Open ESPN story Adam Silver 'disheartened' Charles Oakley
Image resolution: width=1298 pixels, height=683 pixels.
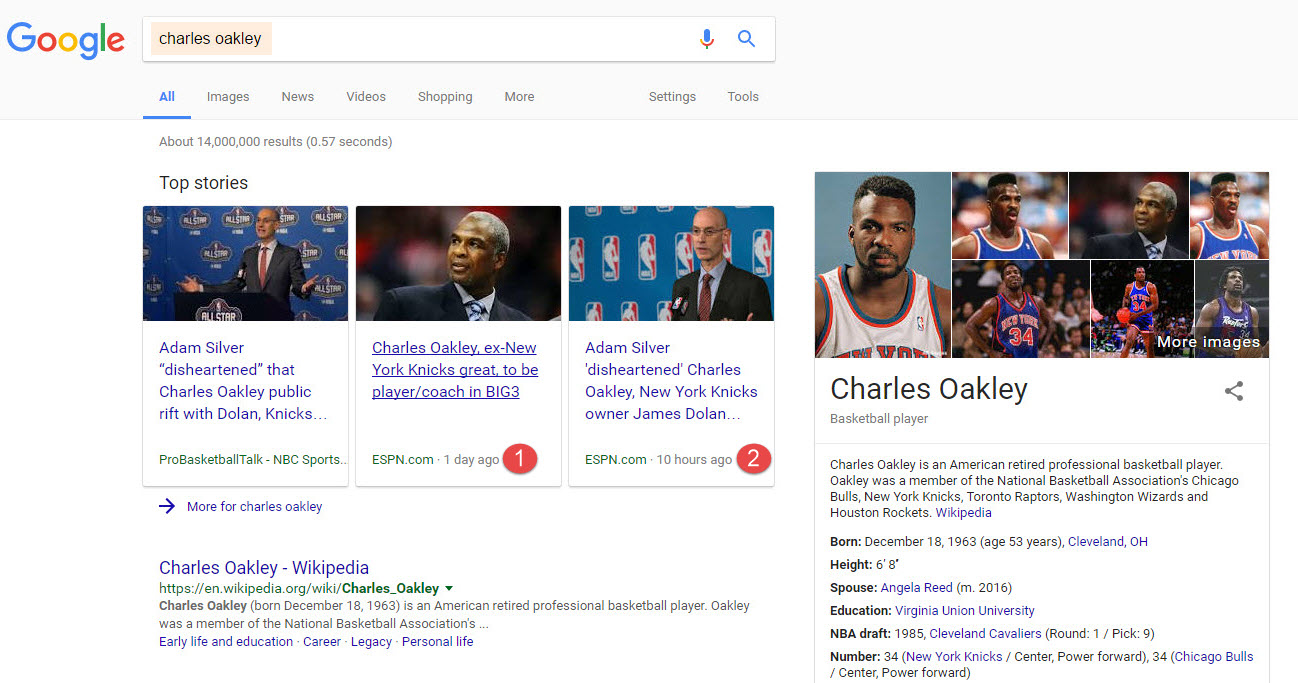click(x=671, y=381)
